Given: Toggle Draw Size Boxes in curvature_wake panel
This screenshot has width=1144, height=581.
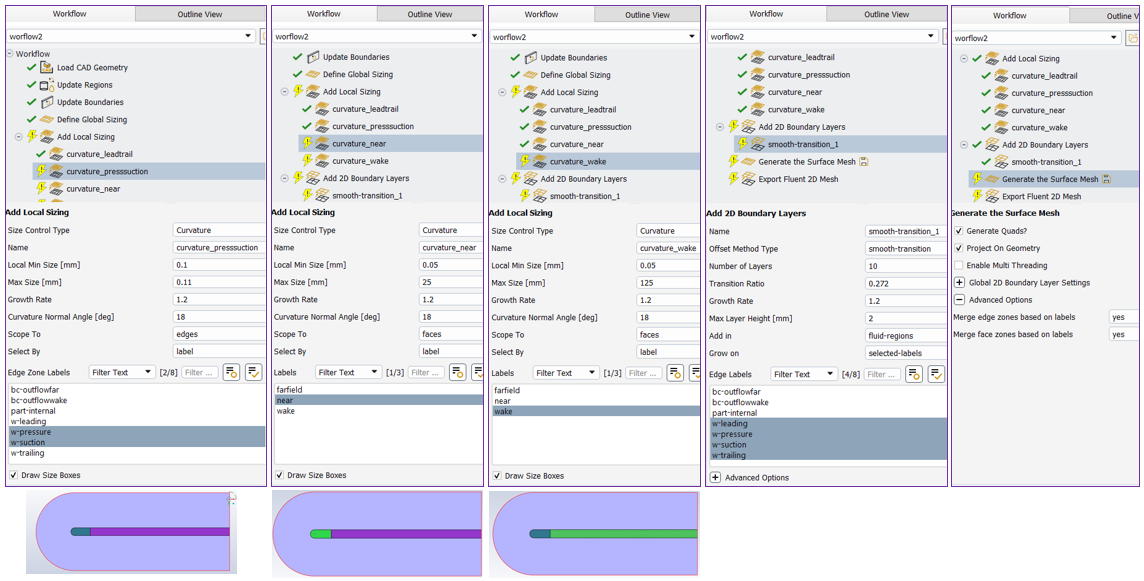Looking at the screenshot, I should [498, 476].
